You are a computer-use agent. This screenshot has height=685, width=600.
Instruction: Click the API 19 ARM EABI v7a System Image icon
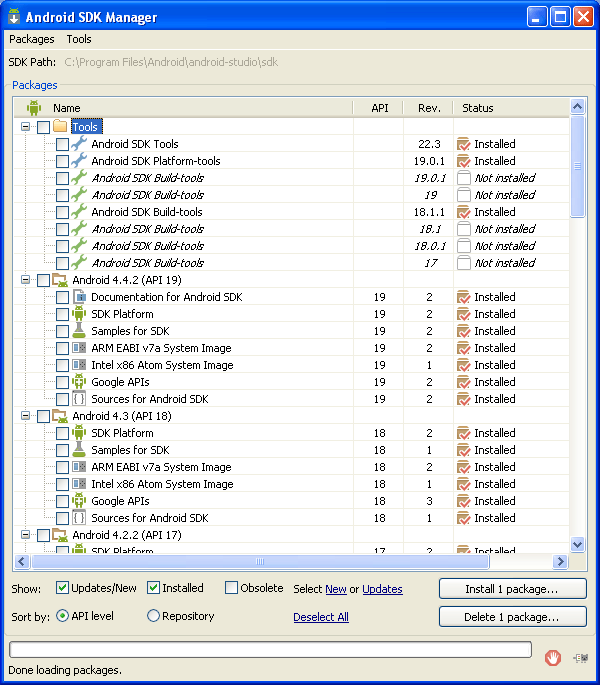click(79, 348)
